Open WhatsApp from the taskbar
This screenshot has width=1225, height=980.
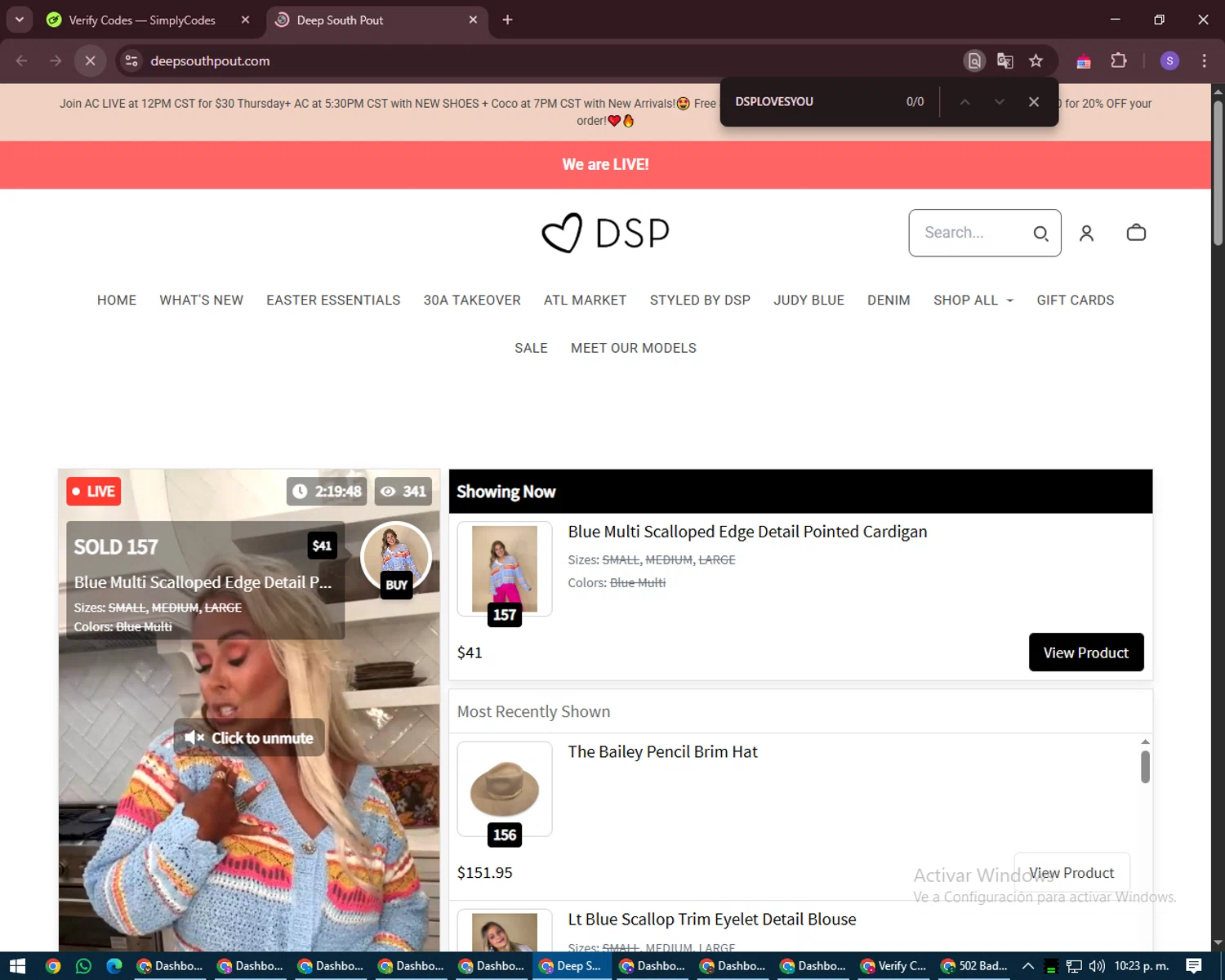(83, 966)
